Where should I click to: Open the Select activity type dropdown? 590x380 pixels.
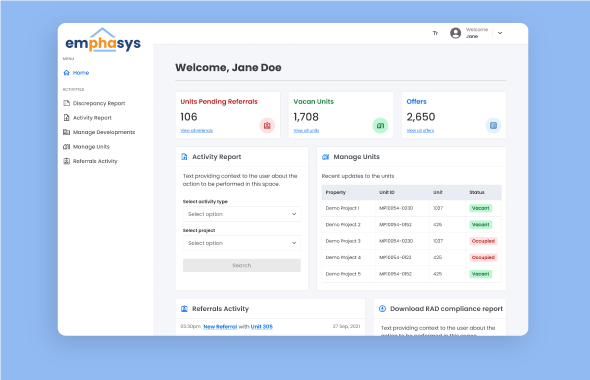coord(242,214)
